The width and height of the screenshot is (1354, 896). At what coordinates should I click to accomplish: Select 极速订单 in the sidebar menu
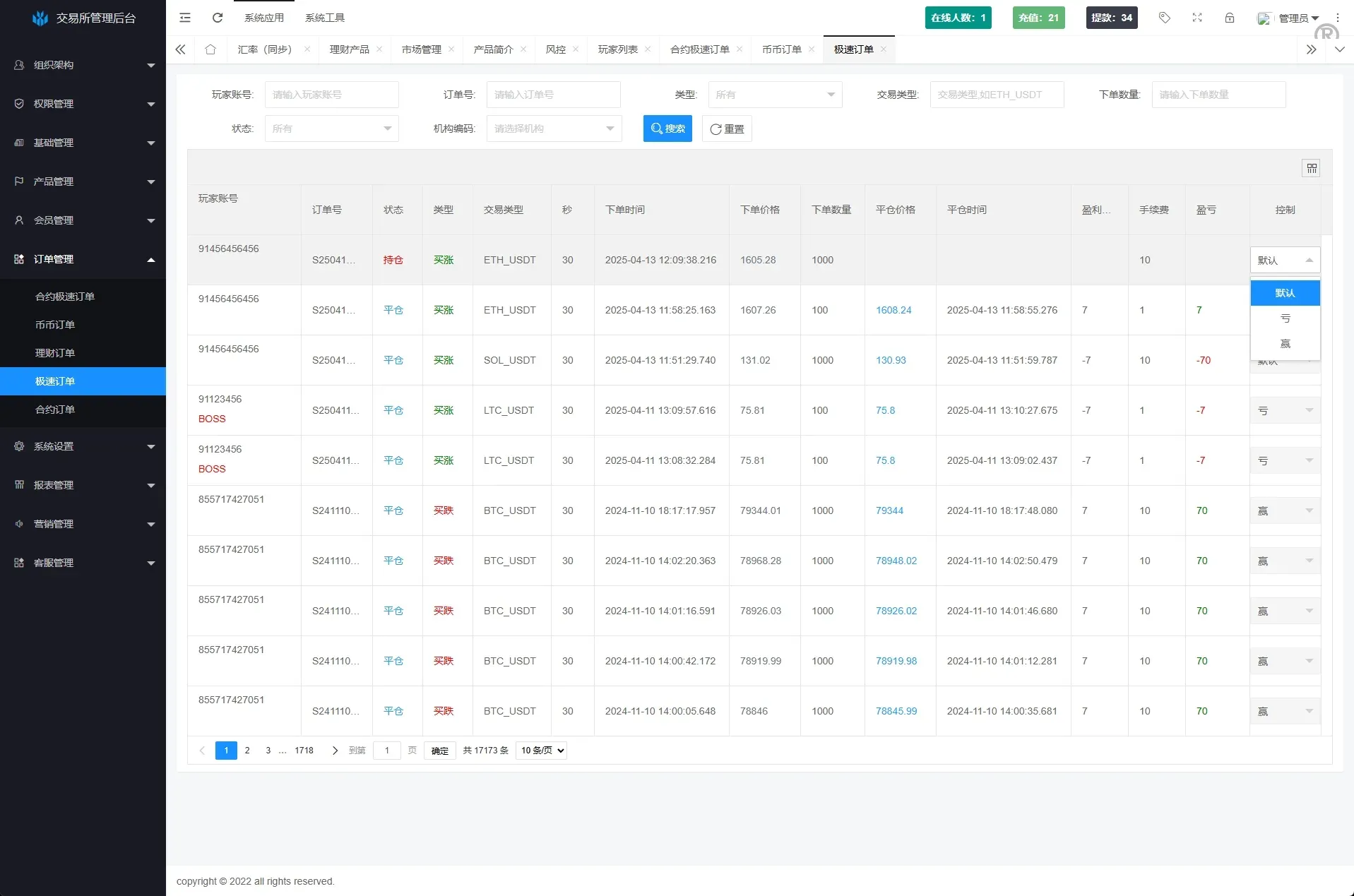pyautogui.click(x=57, y=381)
